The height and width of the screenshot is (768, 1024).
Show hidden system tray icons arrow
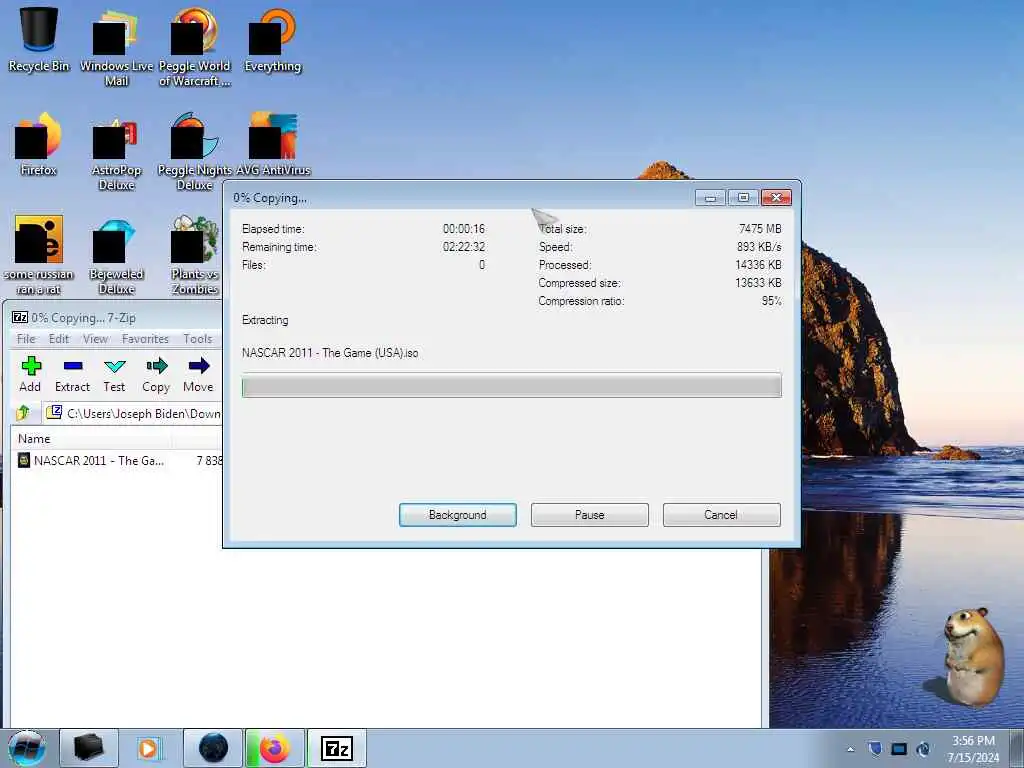(850, 749)
